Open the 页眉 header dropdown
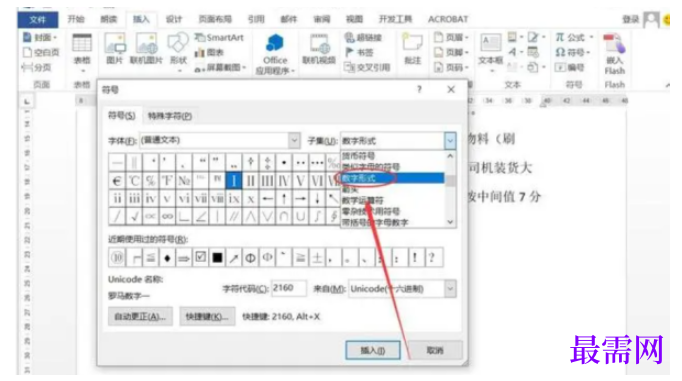This screenshot has height=381, width=682. (451, 37)
